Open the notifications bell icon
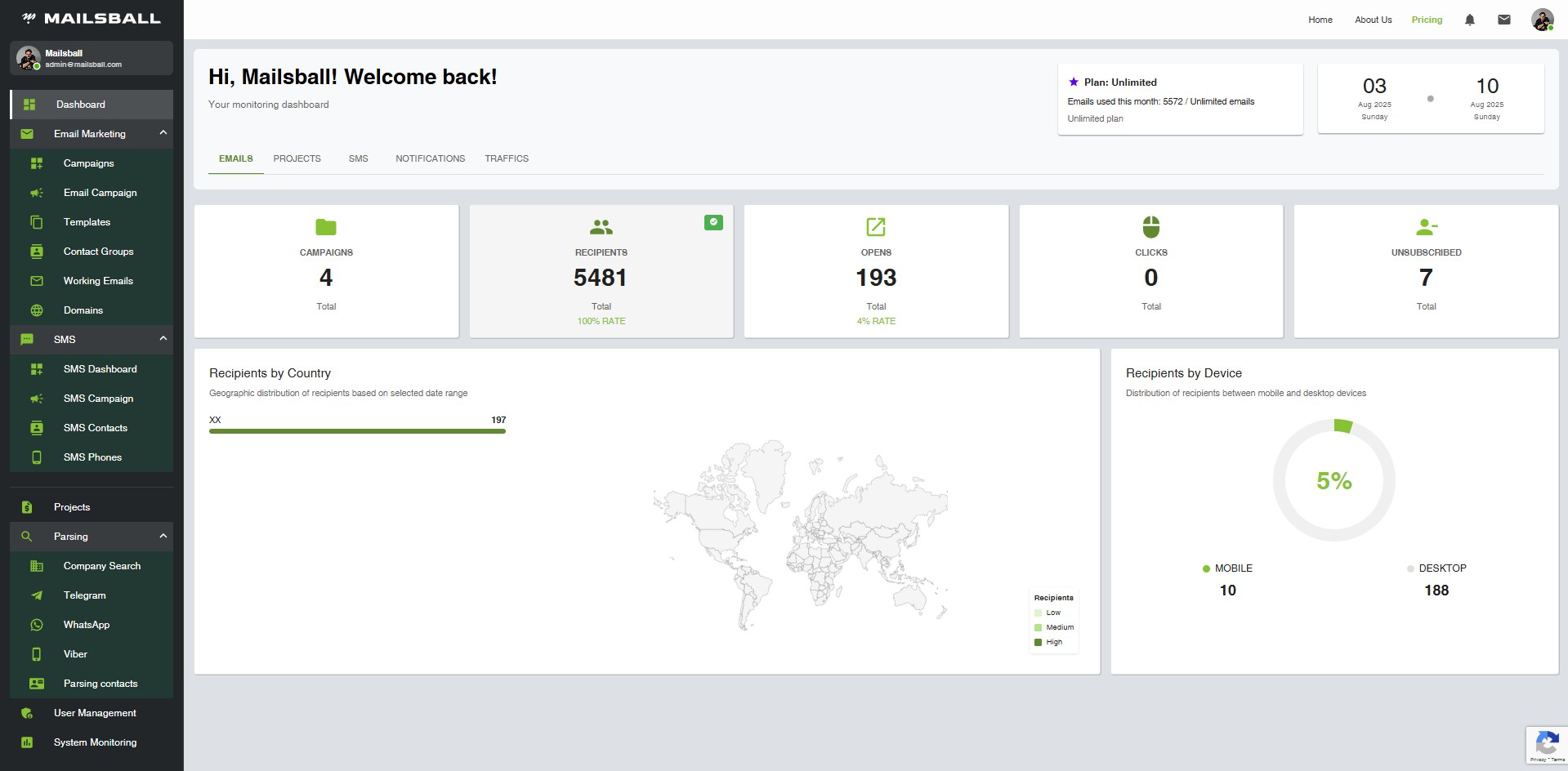The image size is (1568, 771). (1469, 19)
